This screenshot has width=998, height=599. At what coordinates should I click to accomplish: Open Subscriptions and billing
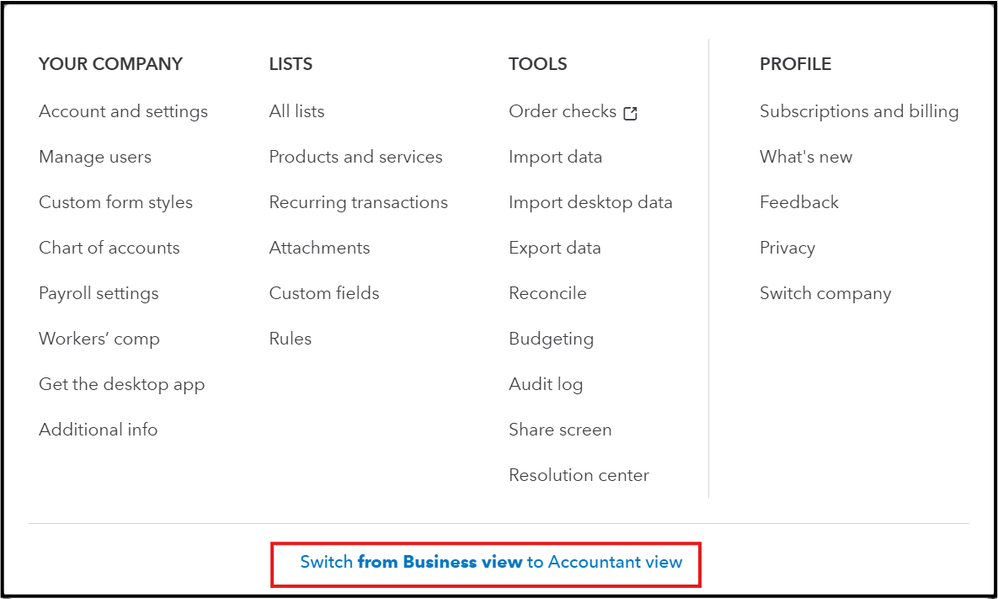tap(858, 111)
